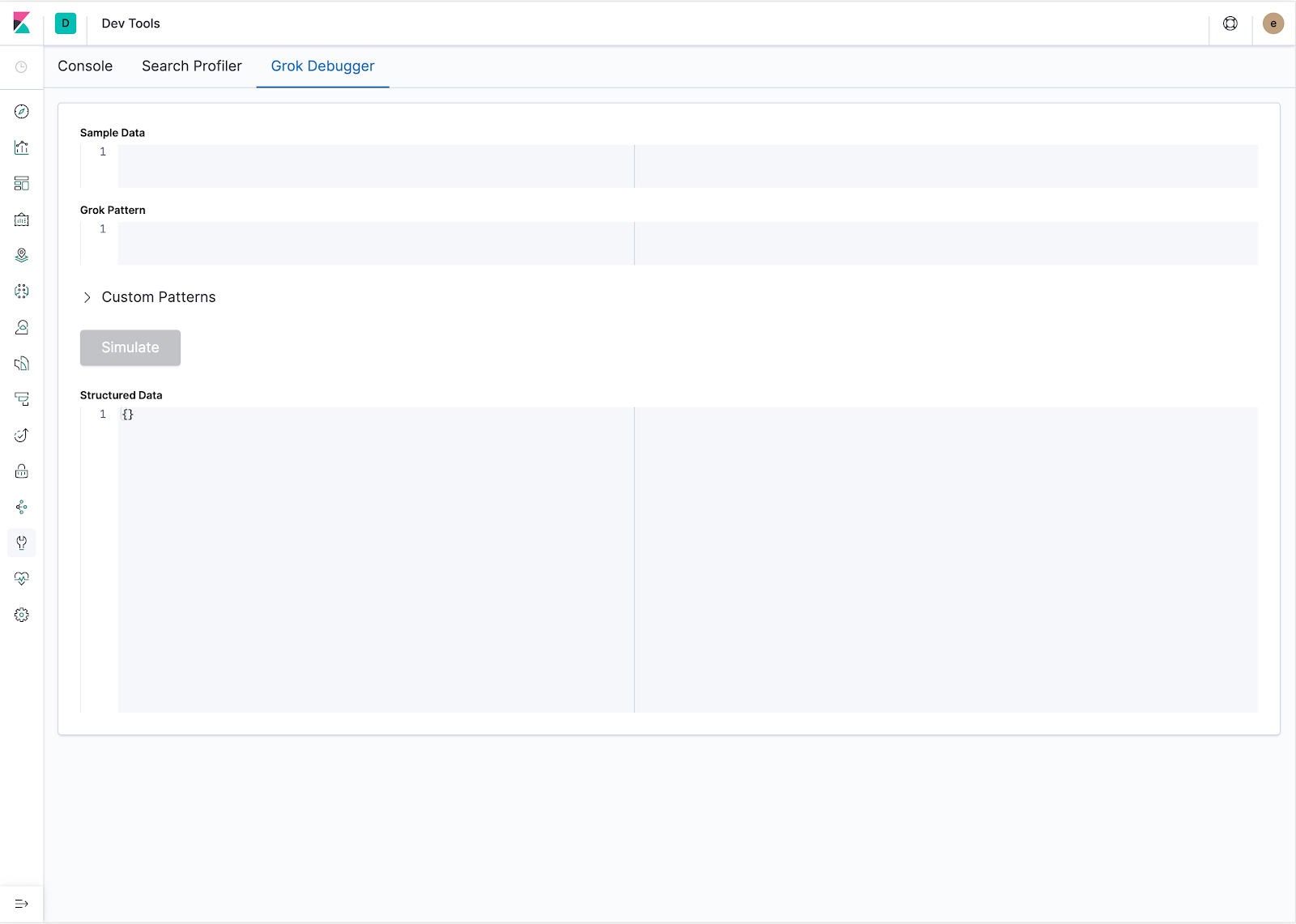Screen dimensions: 1296x924
Task: Open the space selector D avatar
Action: coord(66,23)
